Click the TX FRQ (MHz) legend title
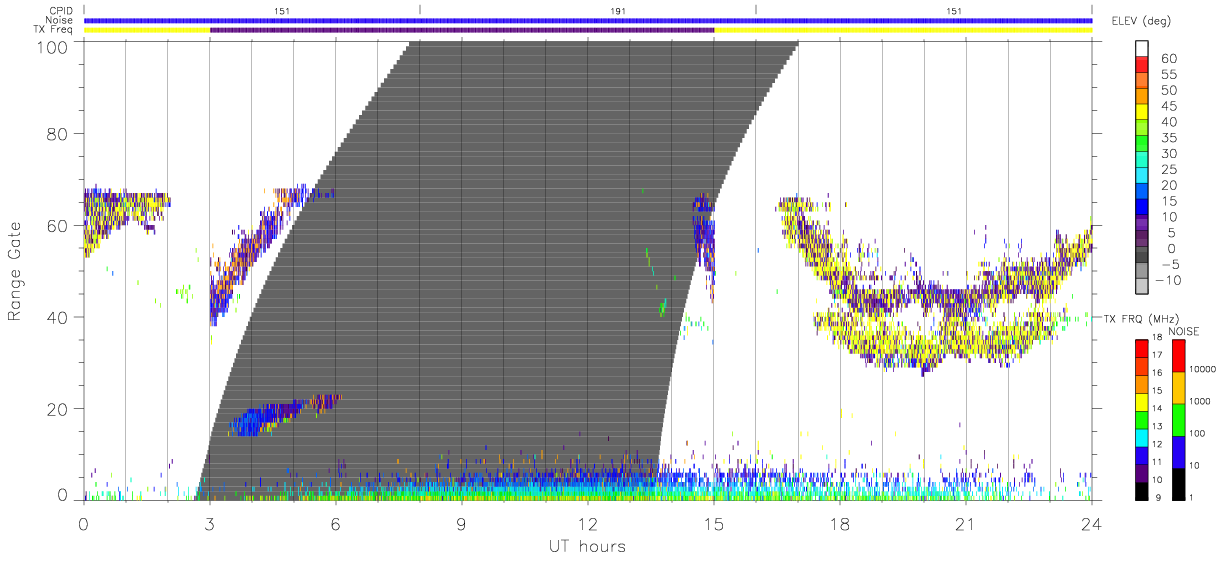Screen dimensions: 1228x567 (1141, 318)
